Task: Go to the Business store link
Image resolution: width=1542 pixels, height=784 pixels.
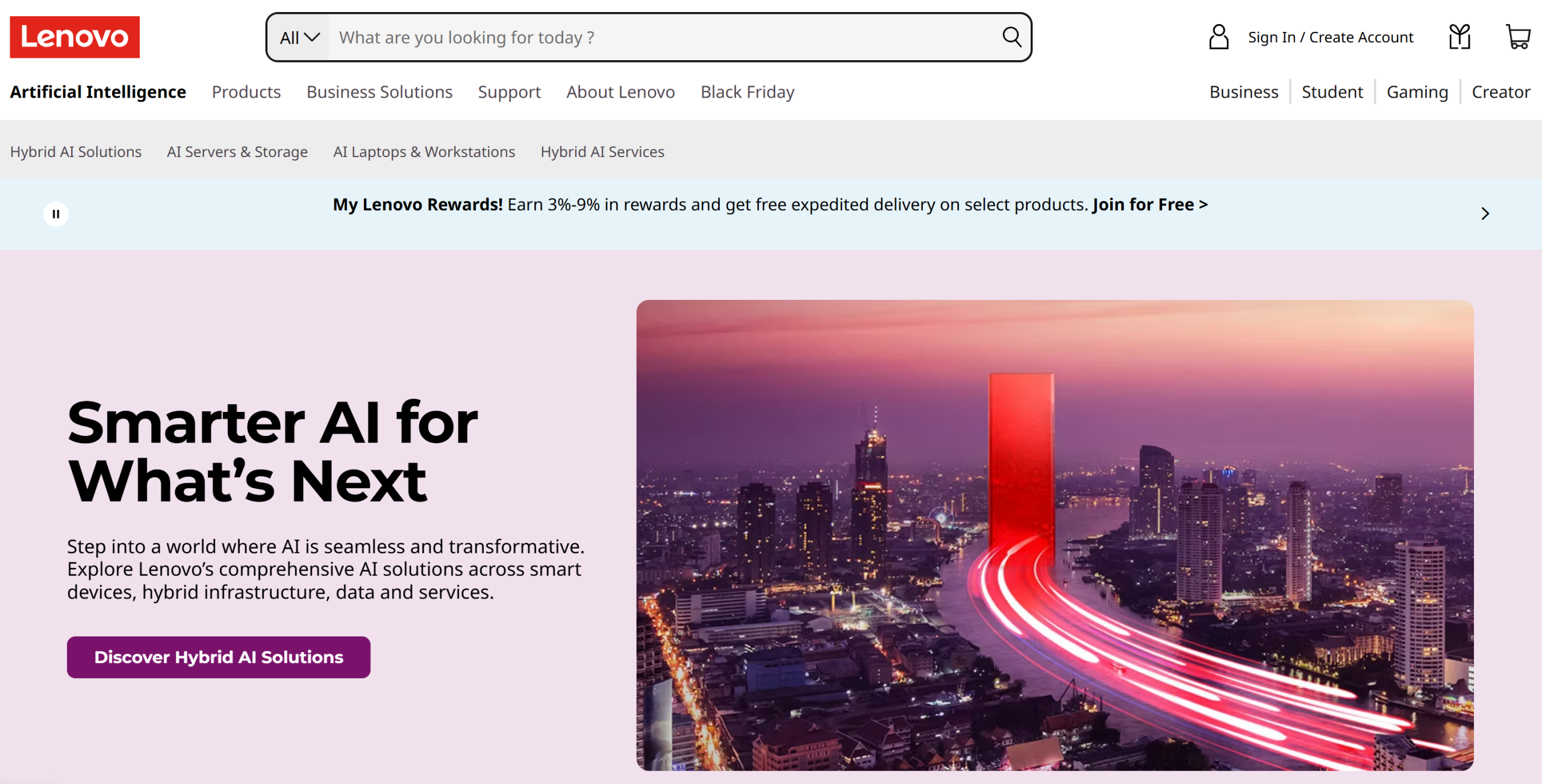Action: pyautogui.click(x=1244, y=92)
